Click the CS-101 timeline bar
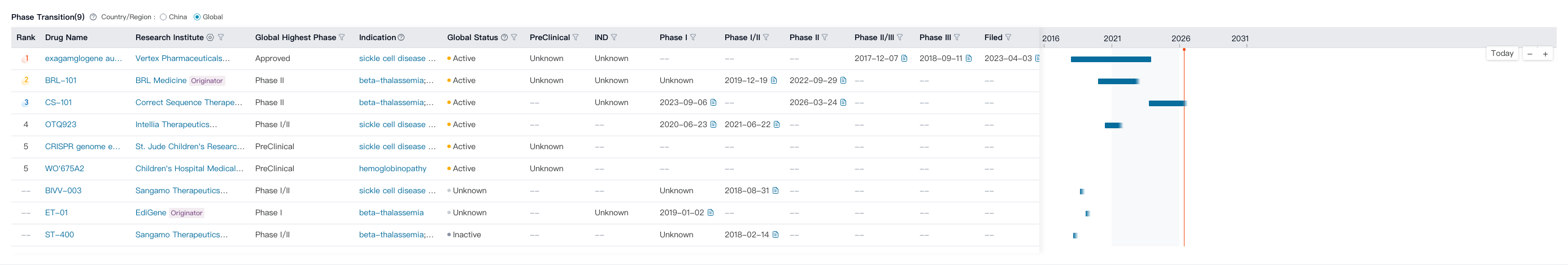 click(1166, 103)
